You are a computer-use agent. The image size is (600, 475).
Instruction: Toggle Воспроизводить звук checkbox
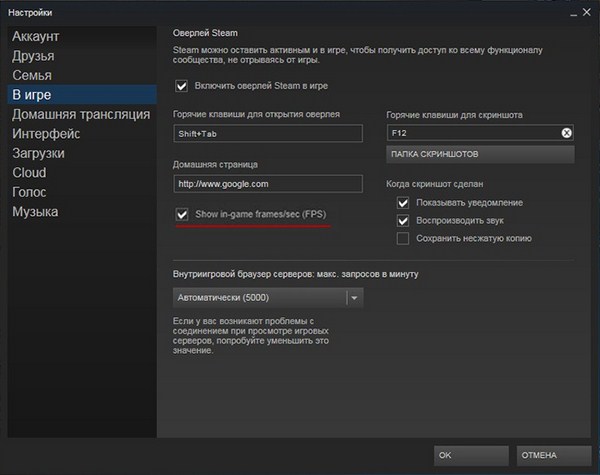point(403,221)
